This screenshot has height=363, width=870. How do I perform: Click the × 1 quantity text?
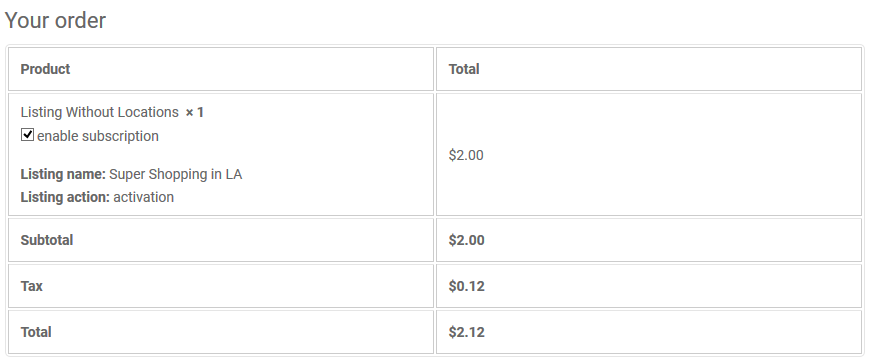click(x=195, y=112)
